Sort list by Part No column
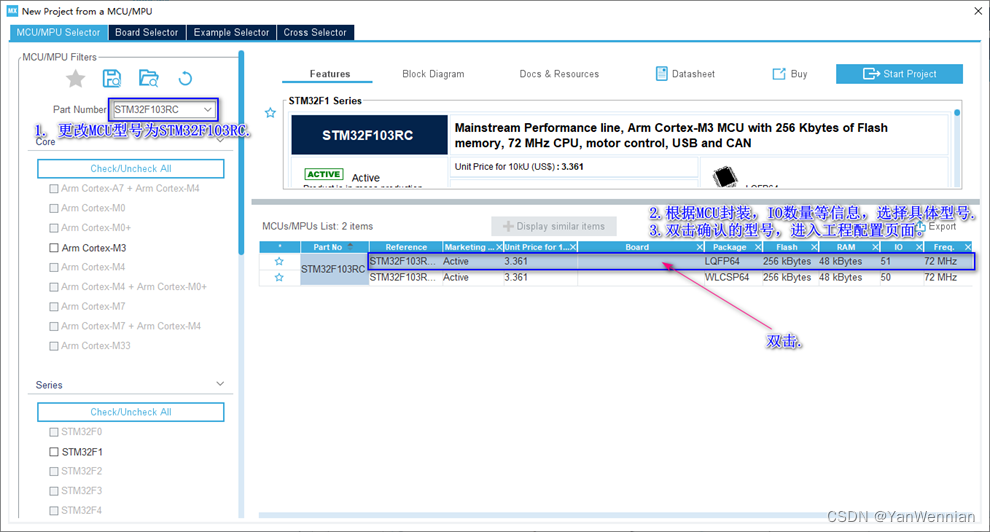Screen dimensions: 990x532 coord(334,247)
